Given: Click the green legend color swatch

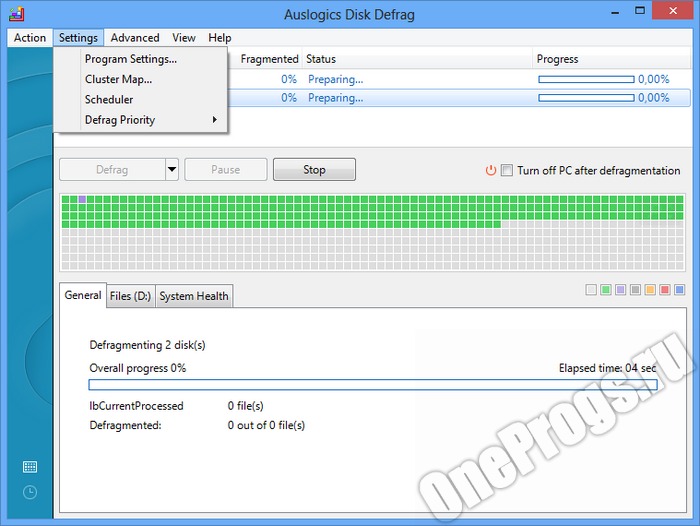Looking at the screenshot, I should pyautogui.click(x=606, y=290).
